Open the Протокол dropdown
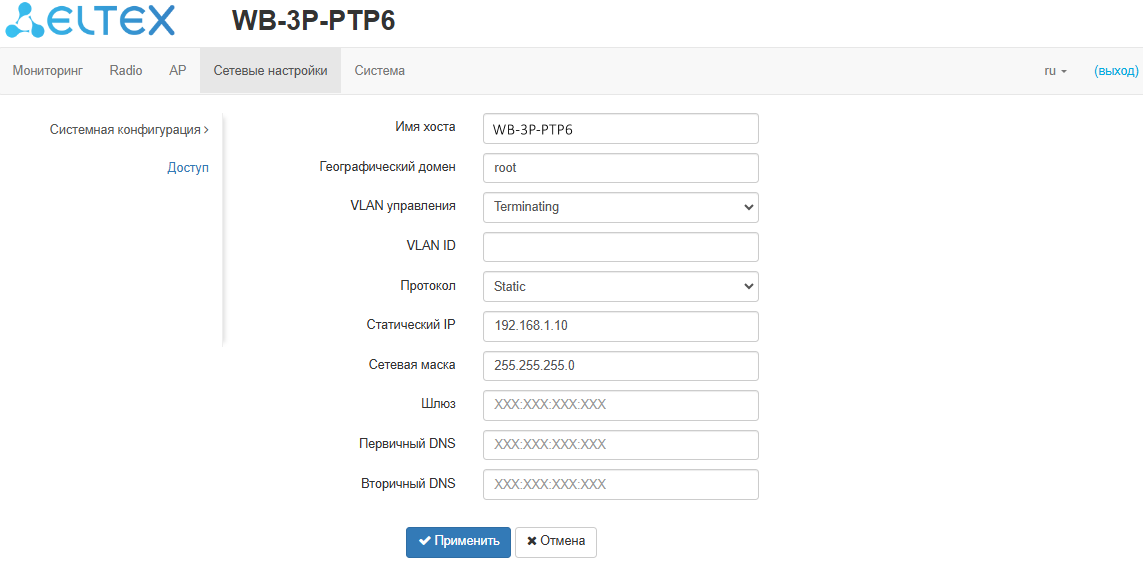The width and height of the screenshot is (1143, 562). [x=620, y=286]
